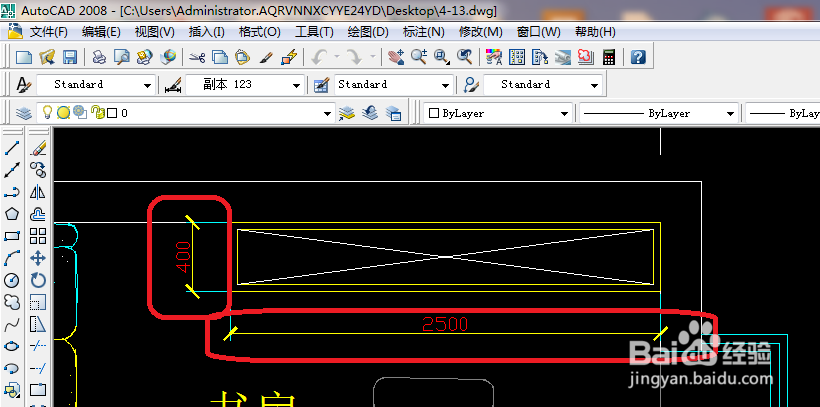Open QuickCalc calculator icon

point(609,57)
